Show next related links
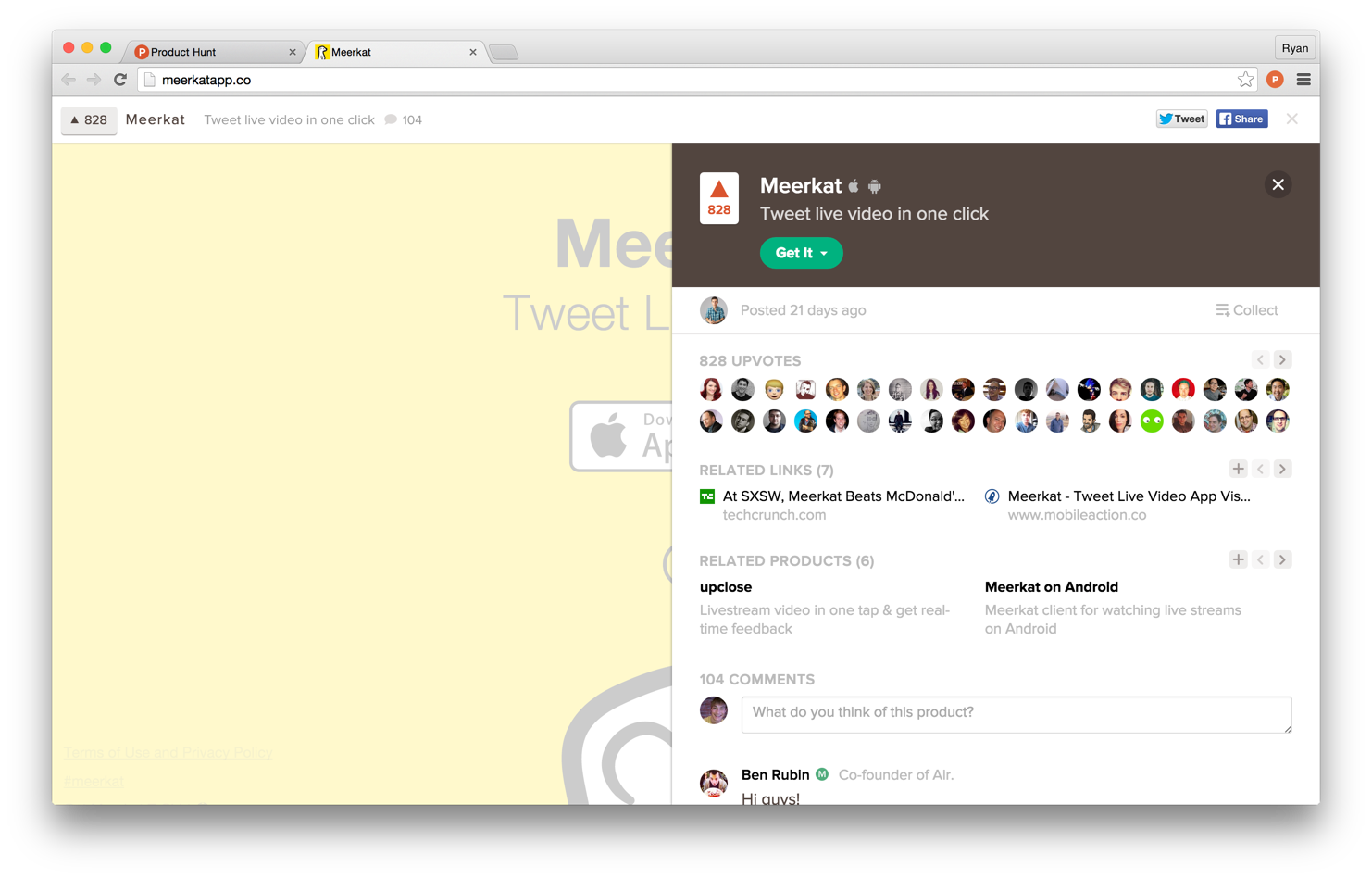Viewport: 1372px width, 879px height. 1282,469
